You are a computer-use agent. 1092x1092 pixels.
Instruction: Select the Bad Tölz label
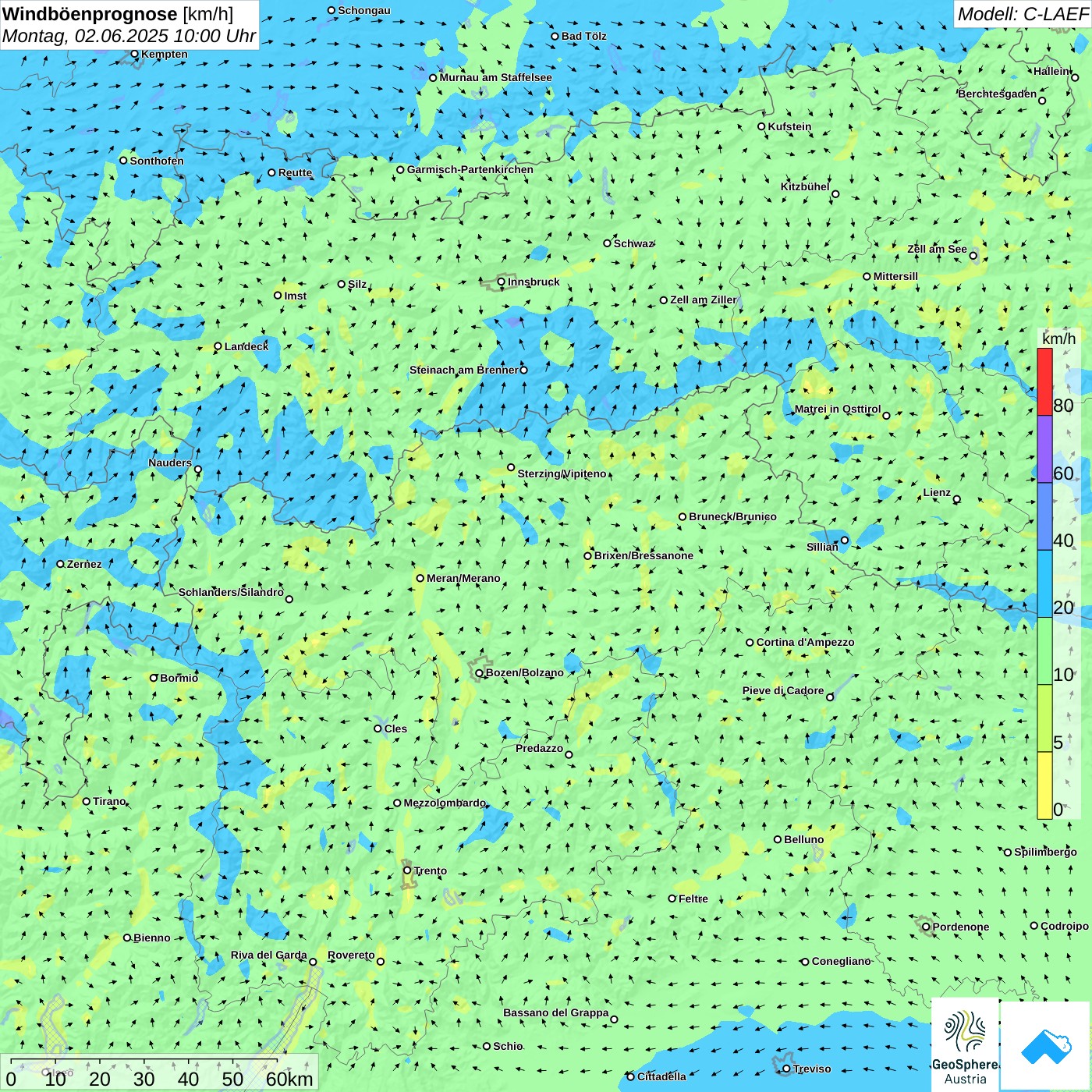583,36
